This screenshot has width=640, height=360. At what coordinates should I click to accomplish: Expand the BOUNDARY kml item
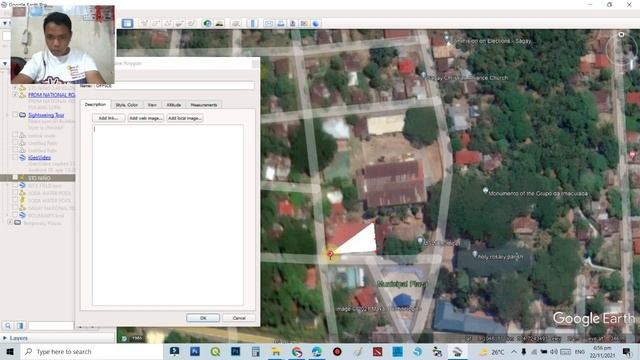pyautogui.click(x=7, y=215)
